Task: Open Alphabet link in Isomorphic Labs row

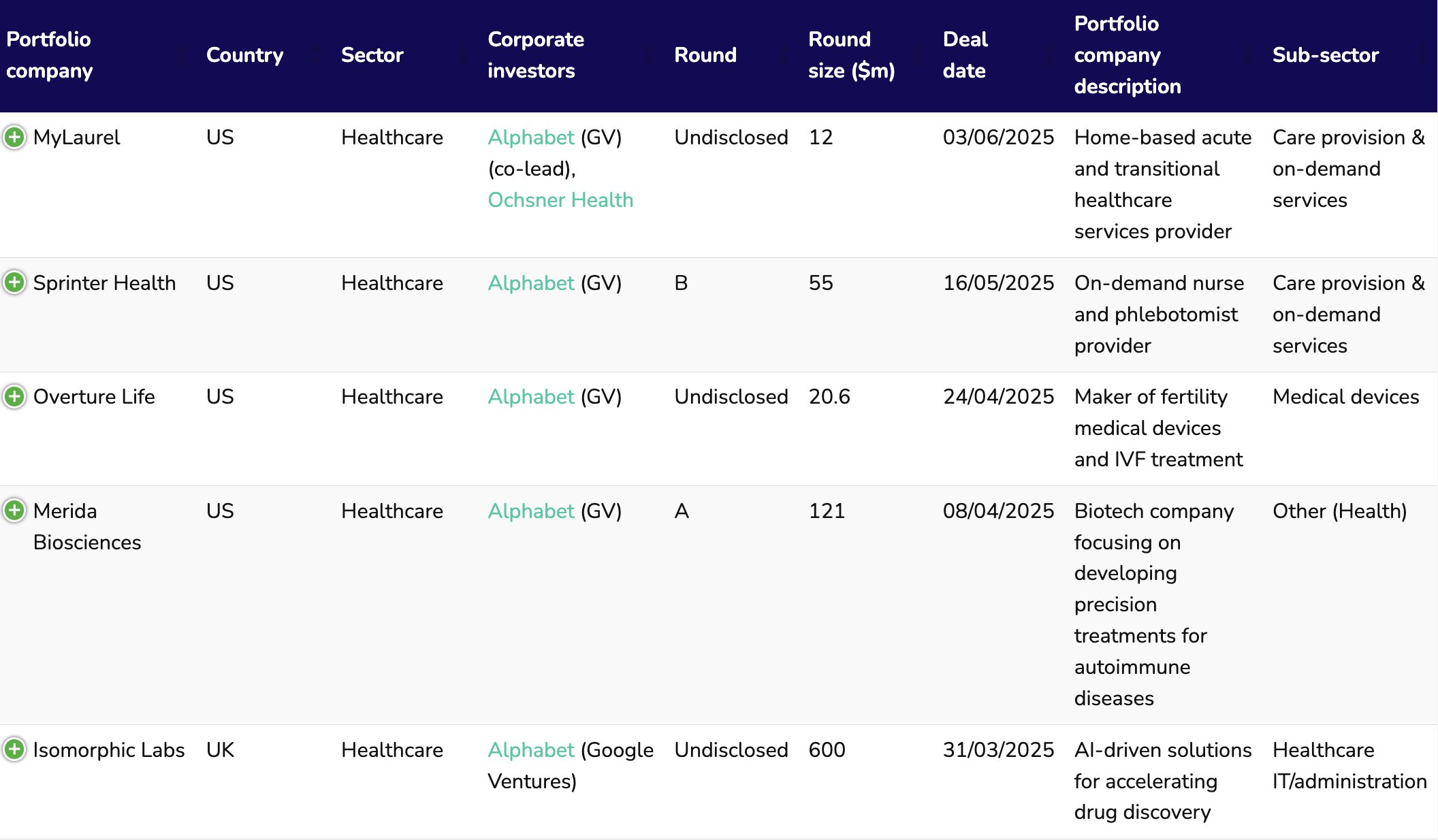Action: 531,750
